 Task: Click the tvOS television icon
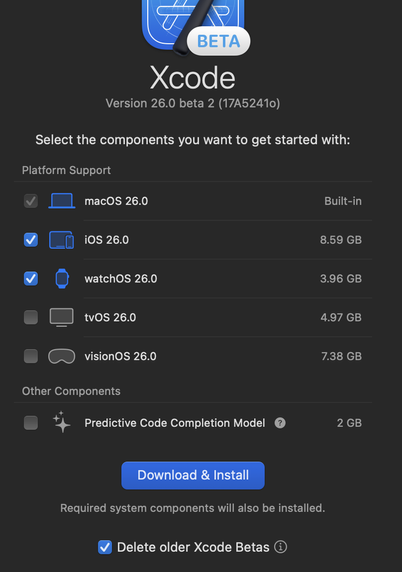point(62,317)
